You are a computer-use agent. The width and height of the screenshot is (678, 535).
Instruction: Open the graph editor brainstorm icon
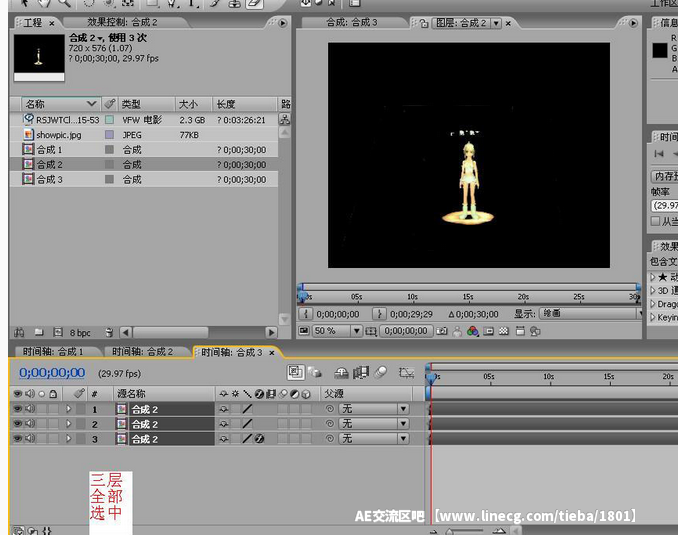[x=406, y=372]
